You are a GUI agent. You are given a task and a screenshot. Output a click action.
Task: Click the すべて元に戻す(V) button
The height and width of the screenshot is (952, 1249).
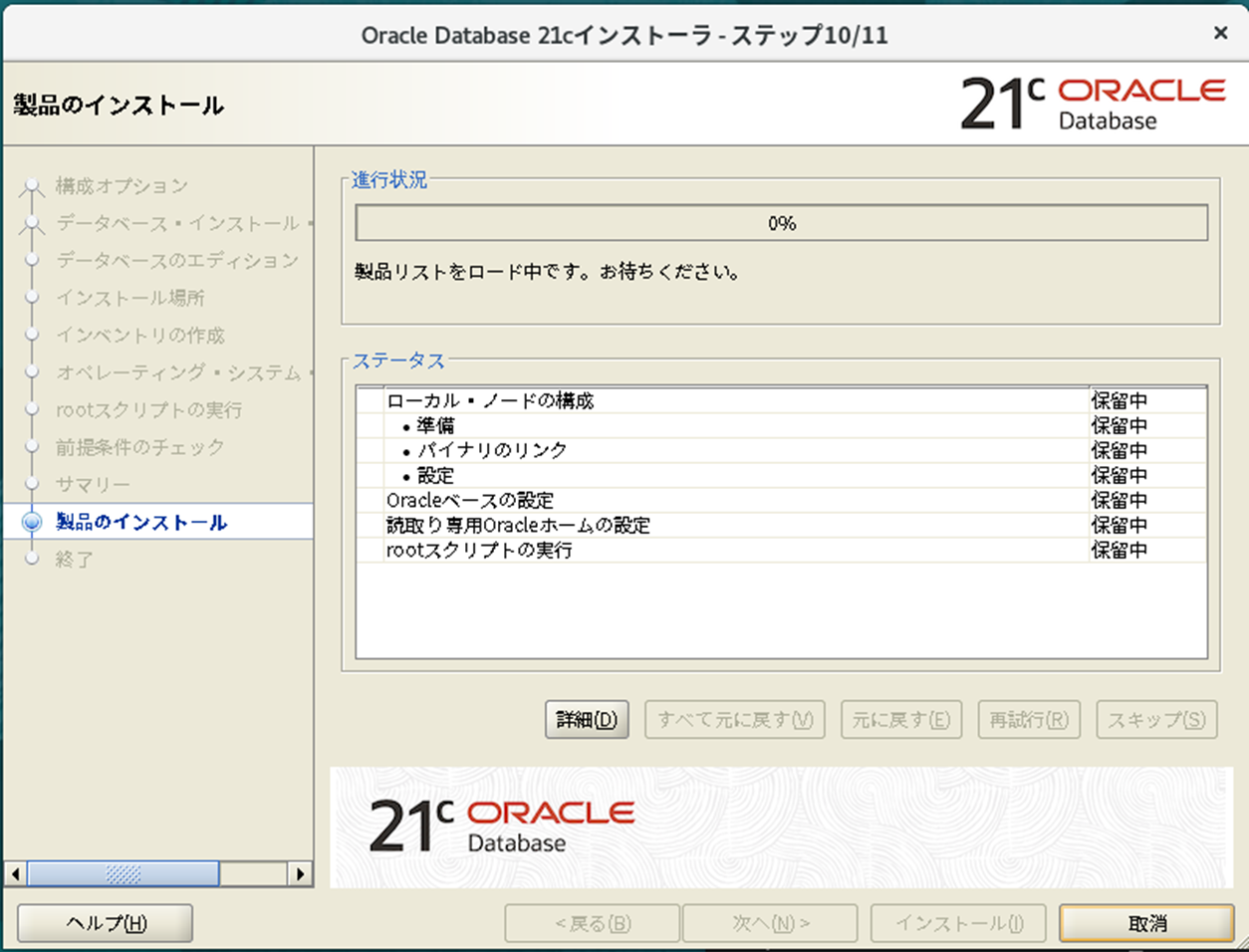735,719
